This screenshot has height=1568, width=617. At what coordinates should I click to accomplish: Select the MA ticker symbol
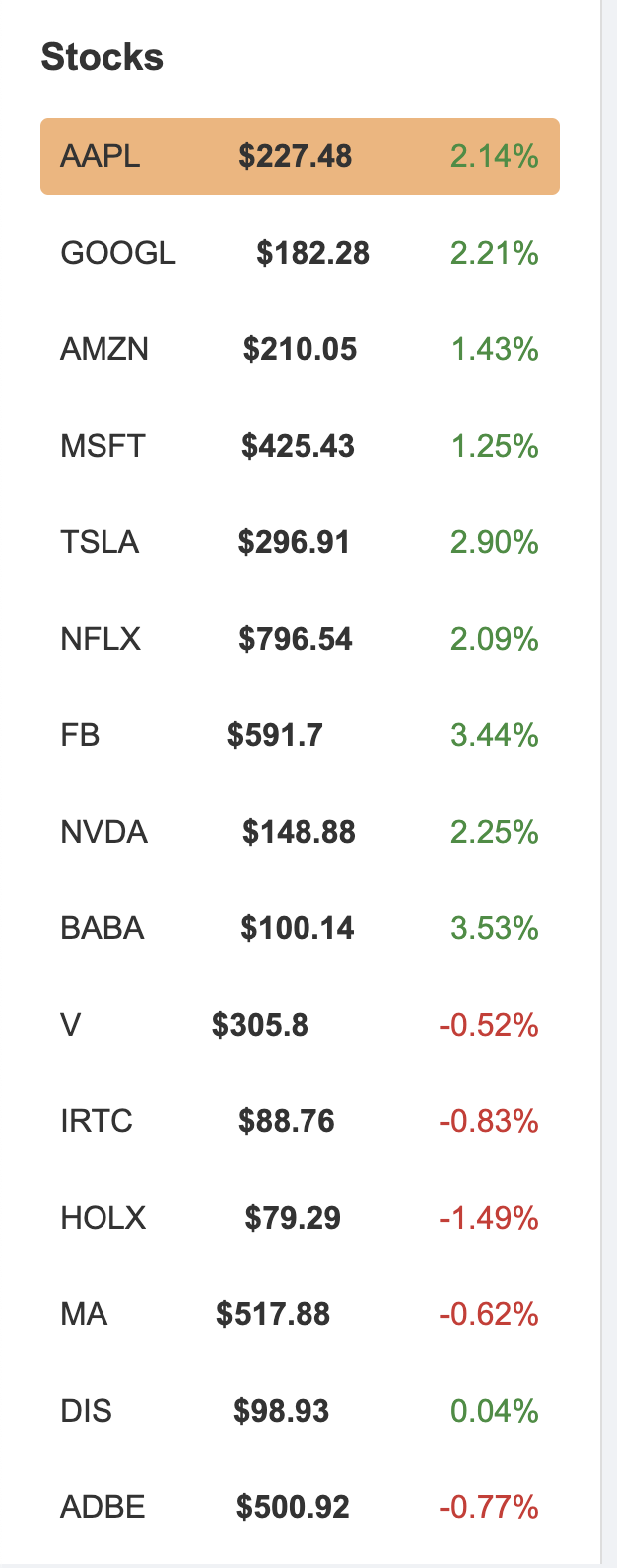click(x=84, y=1314)
